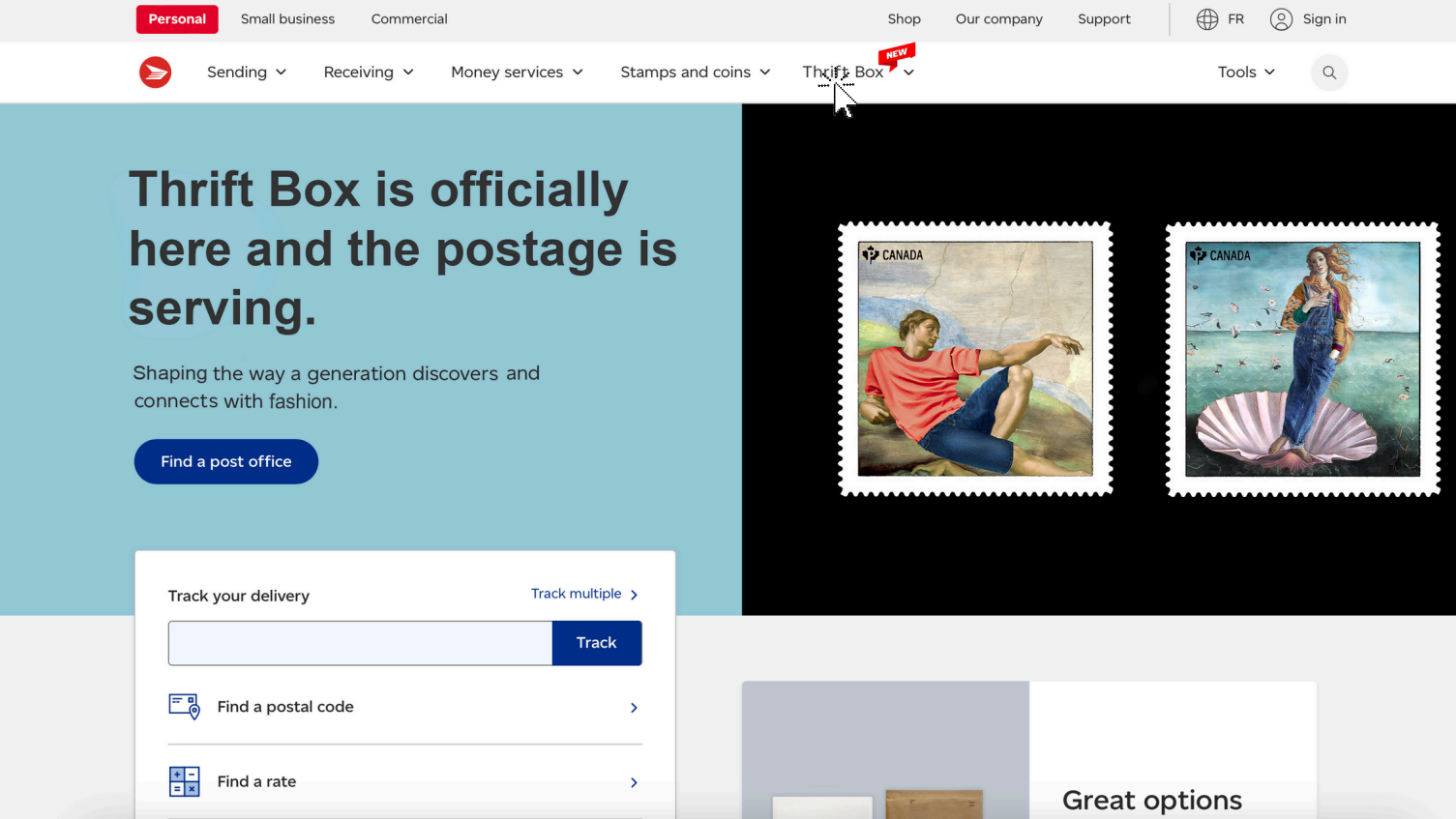Switch language to FR

1236,19
